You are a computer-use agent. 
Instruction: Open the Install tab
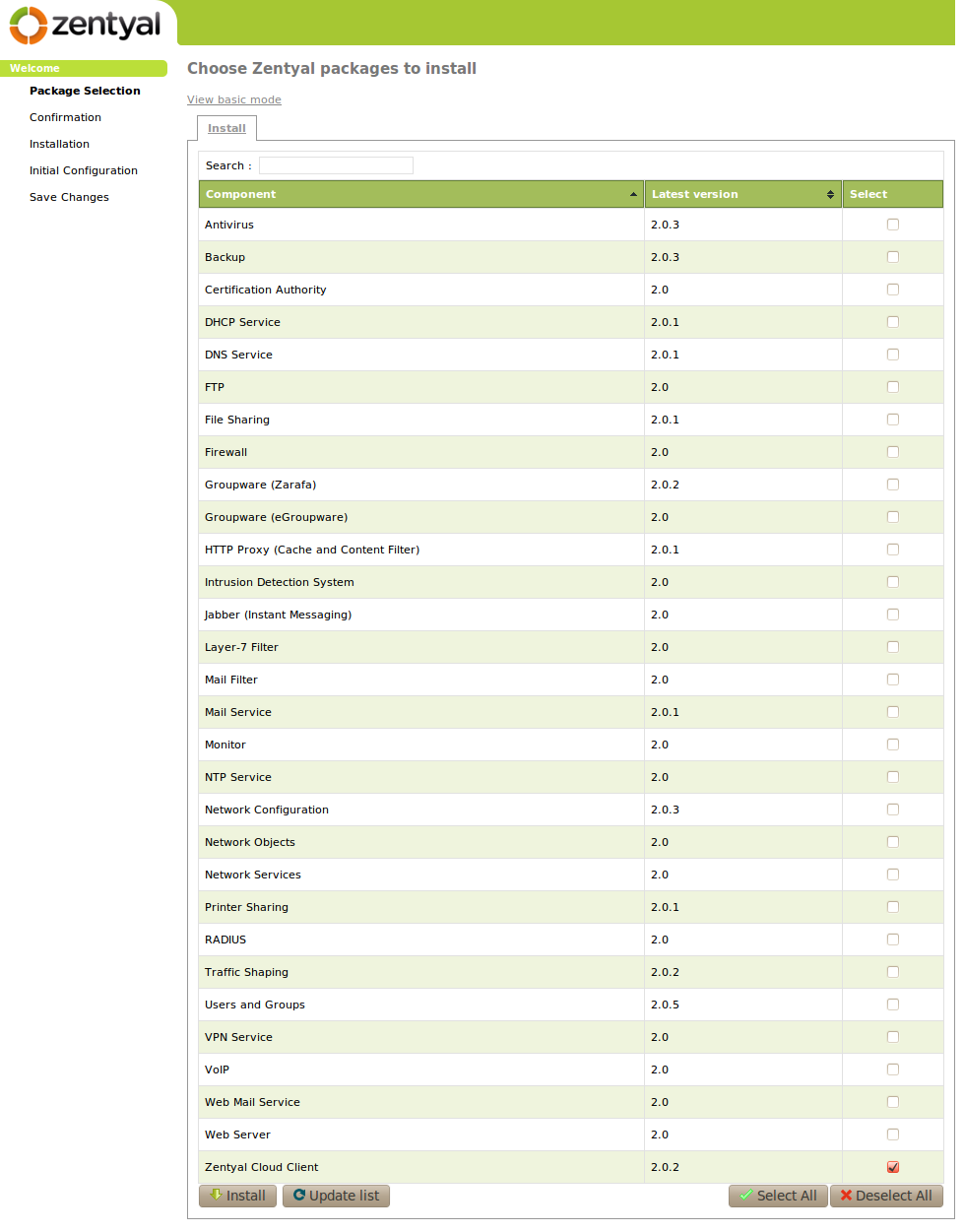point(226,128)
